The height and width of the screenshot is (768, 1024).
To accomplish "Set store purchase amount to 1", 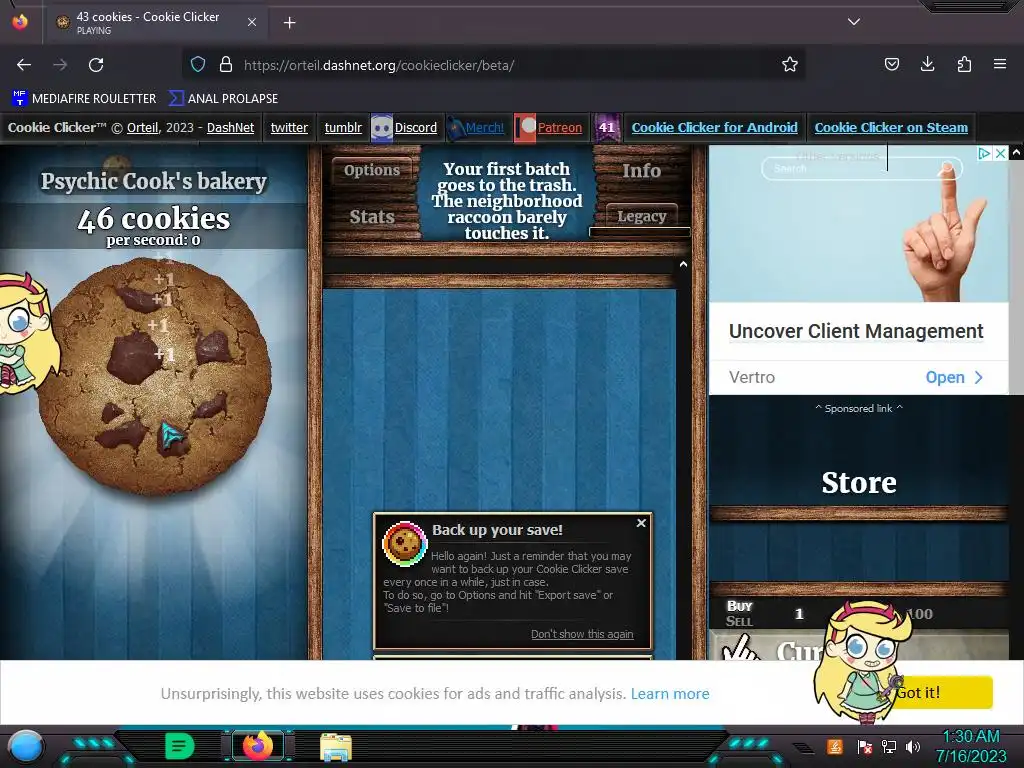I will [x=799, y=614].
